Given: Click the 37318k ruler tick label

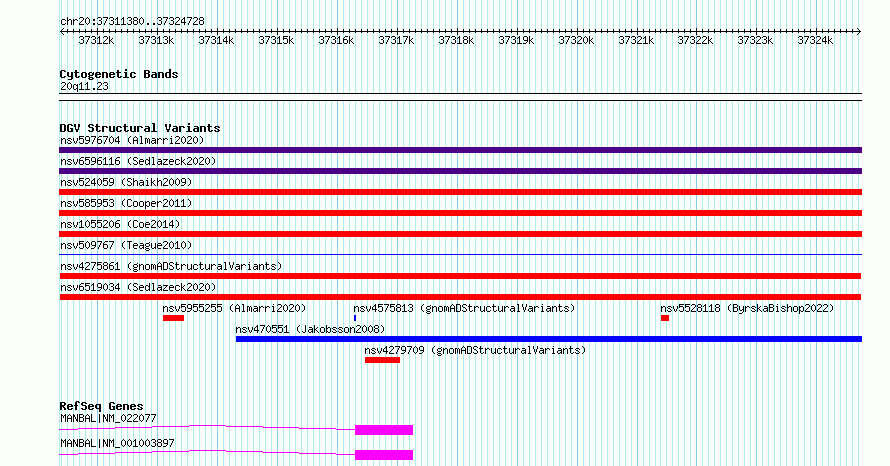Looking at the screenshot, I should 456,41.
